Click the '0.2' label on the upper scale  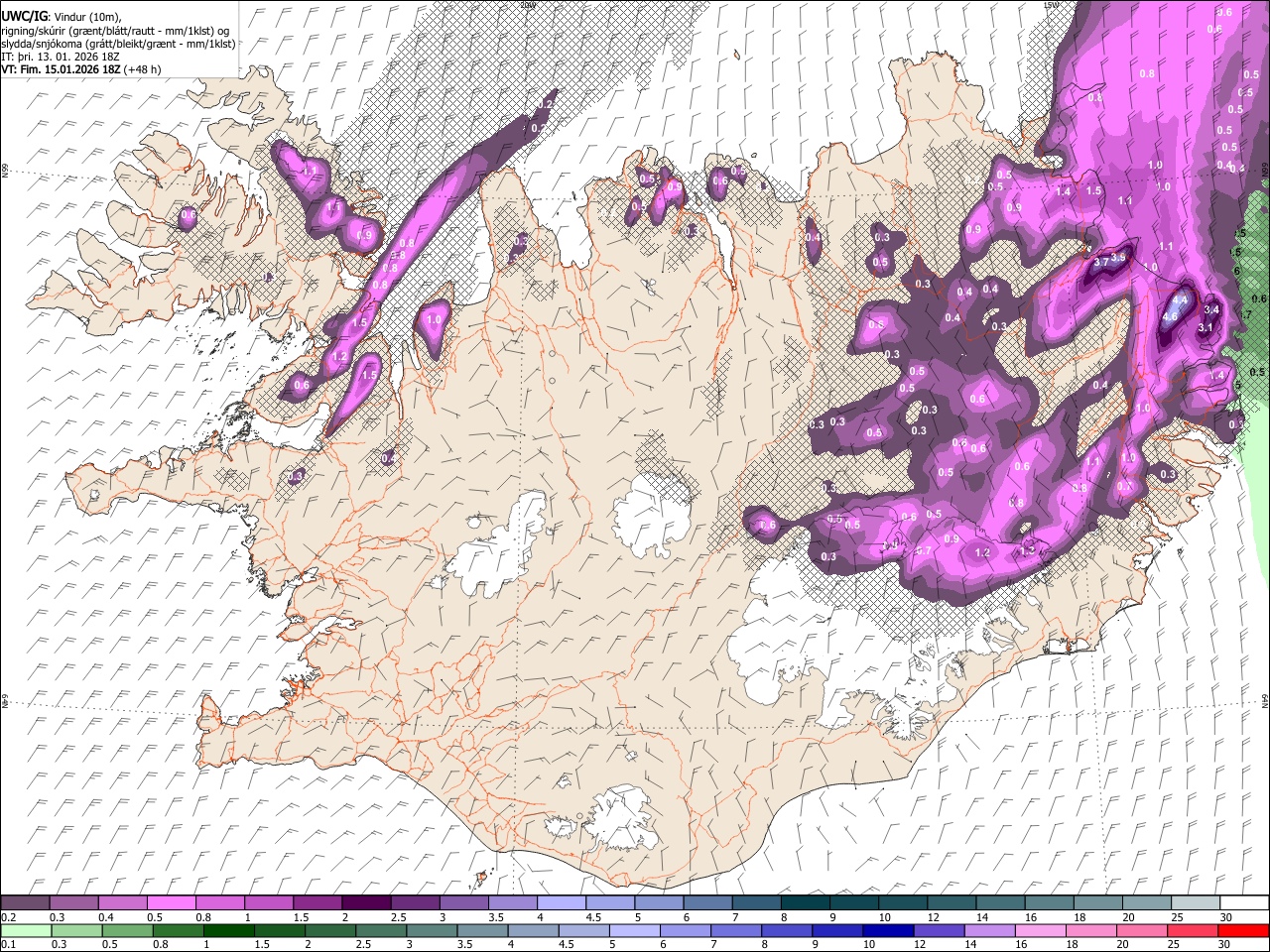click(8, 917)
